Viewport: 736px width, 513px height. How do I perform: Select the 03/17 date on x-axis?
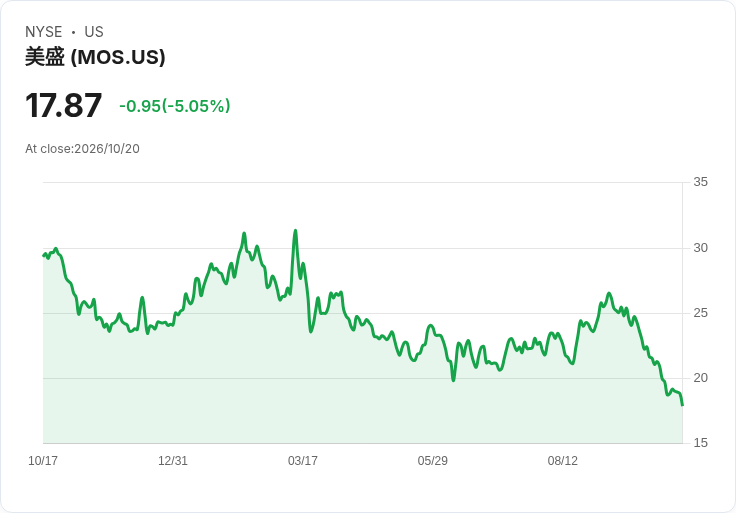[x=303, y=460]
